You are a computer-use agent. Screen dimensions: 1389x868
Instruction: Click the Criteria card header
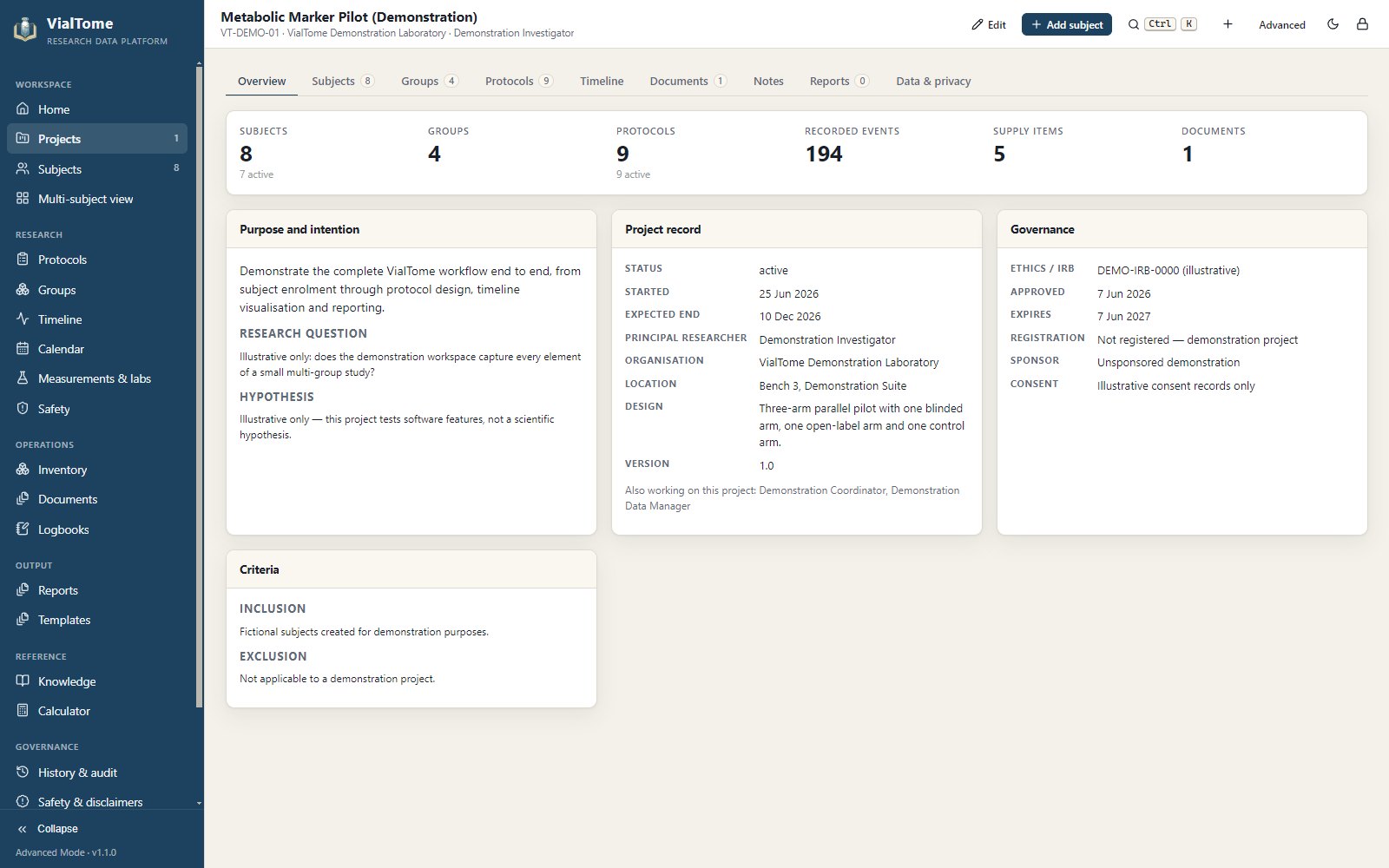pyautogui.click(x=411, y=569)
